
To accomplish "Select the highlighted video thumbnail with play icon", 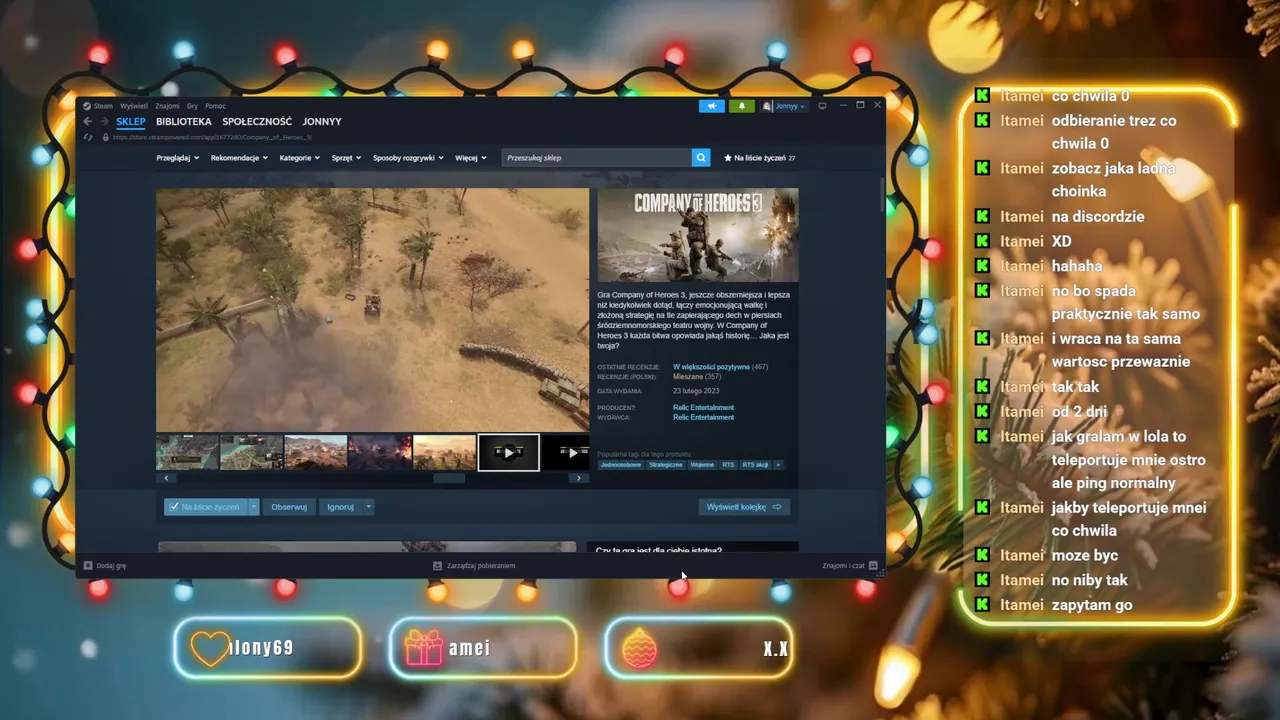I will click(509, 452).
